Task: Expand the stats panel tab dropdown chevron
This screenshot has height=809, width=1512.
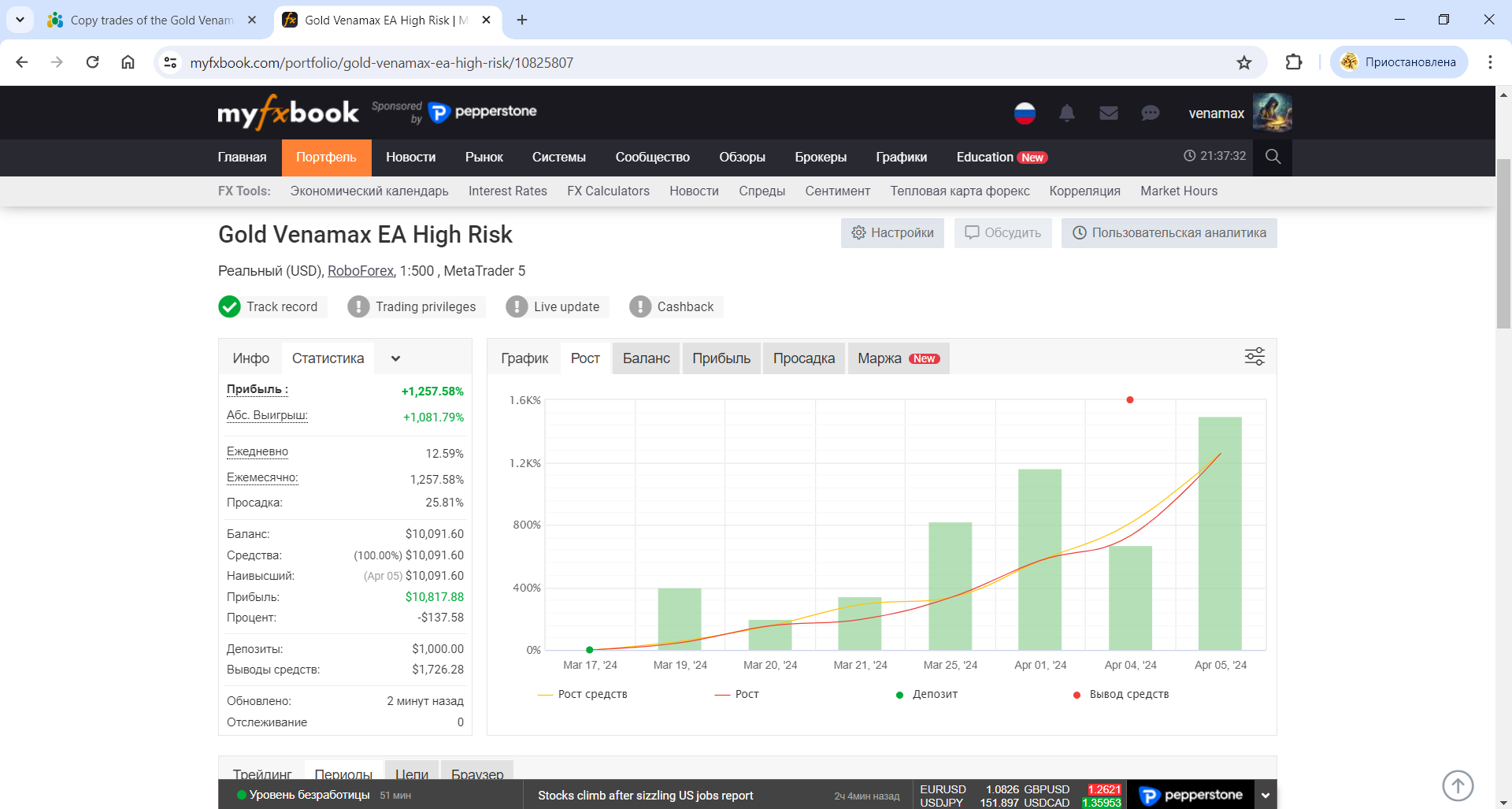Action: (395, 358)
